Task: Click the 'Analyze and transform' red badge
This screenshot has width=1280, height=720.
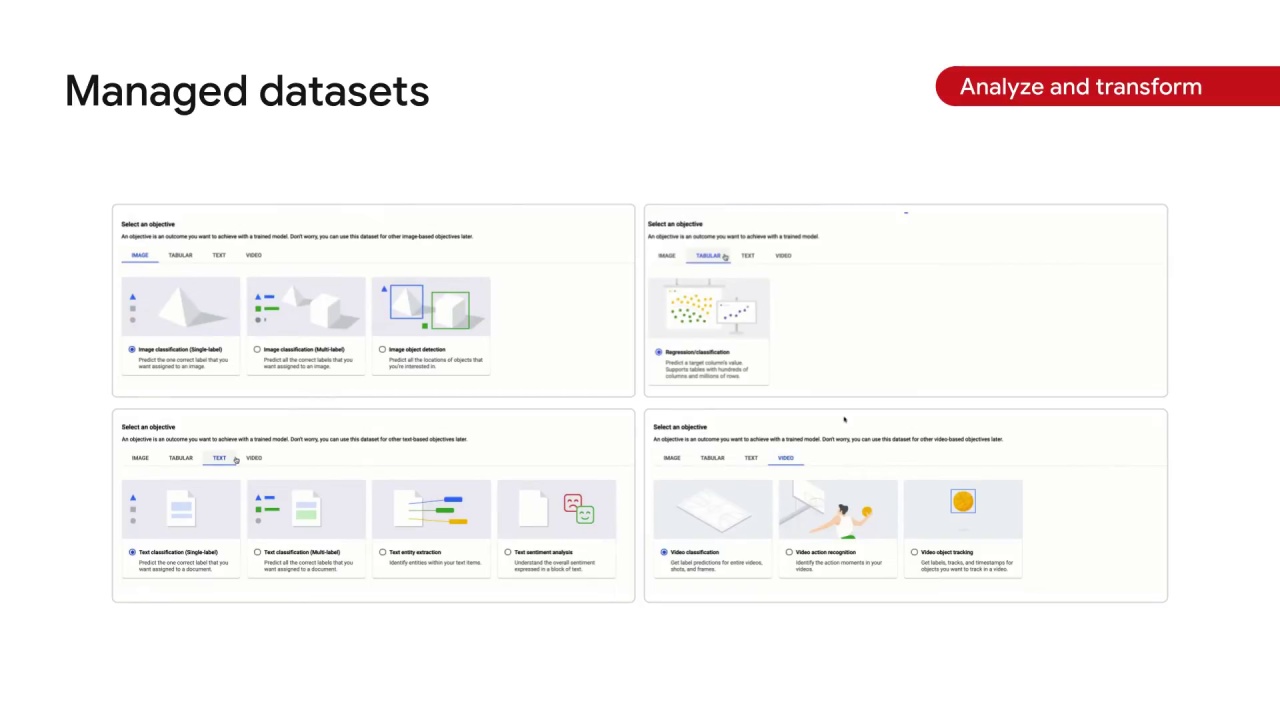Action: [x=1108, y=86]
